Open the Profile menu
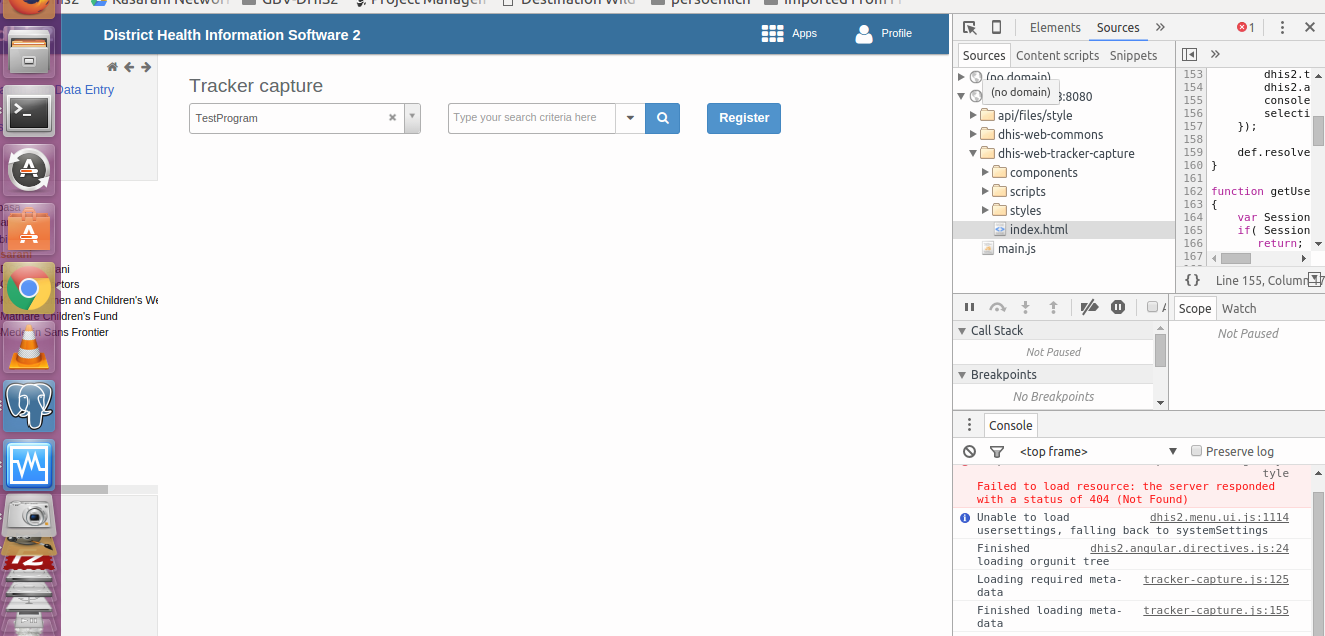 coord(884,34)
